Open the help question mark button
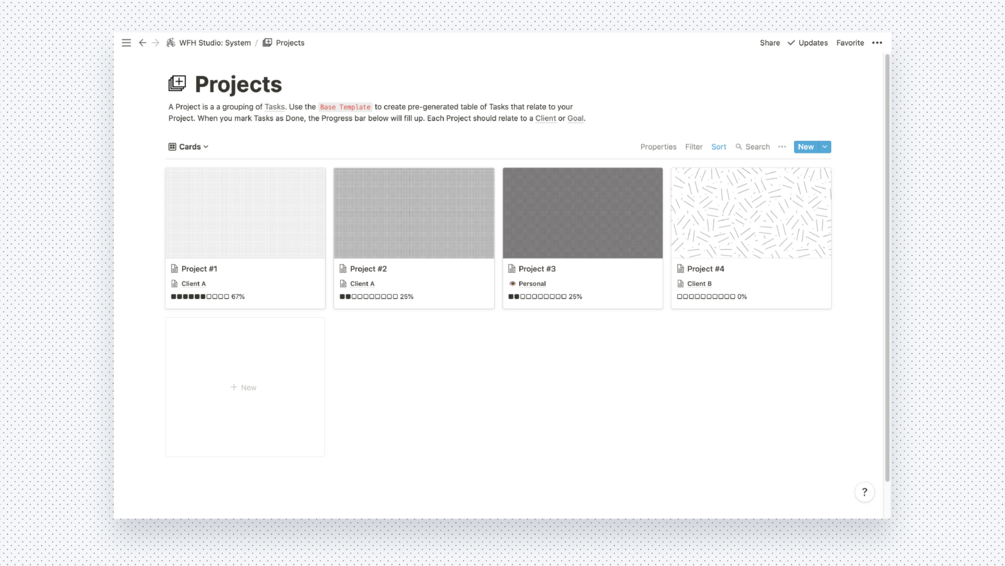 click(864, 492)
